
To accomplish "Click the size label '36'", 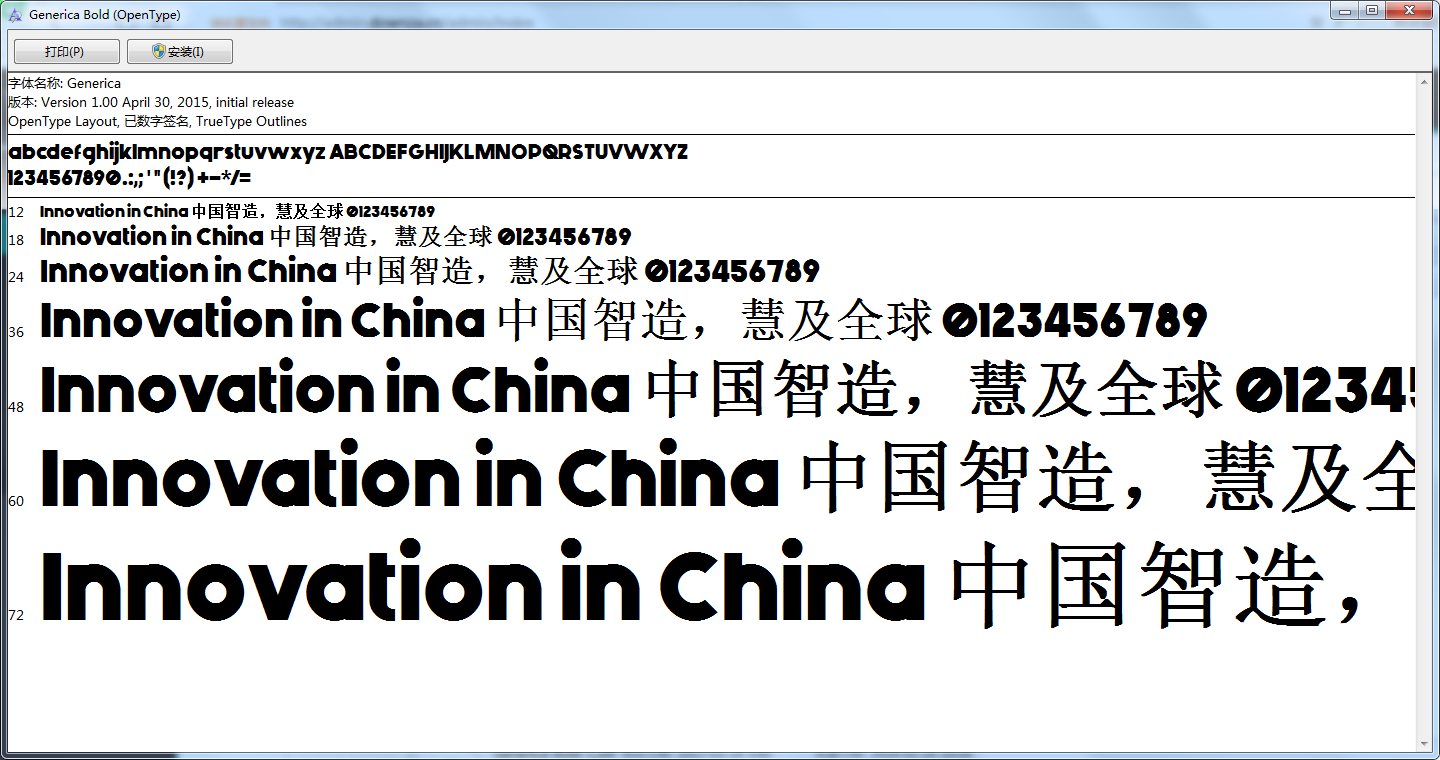I will (16, 332).
